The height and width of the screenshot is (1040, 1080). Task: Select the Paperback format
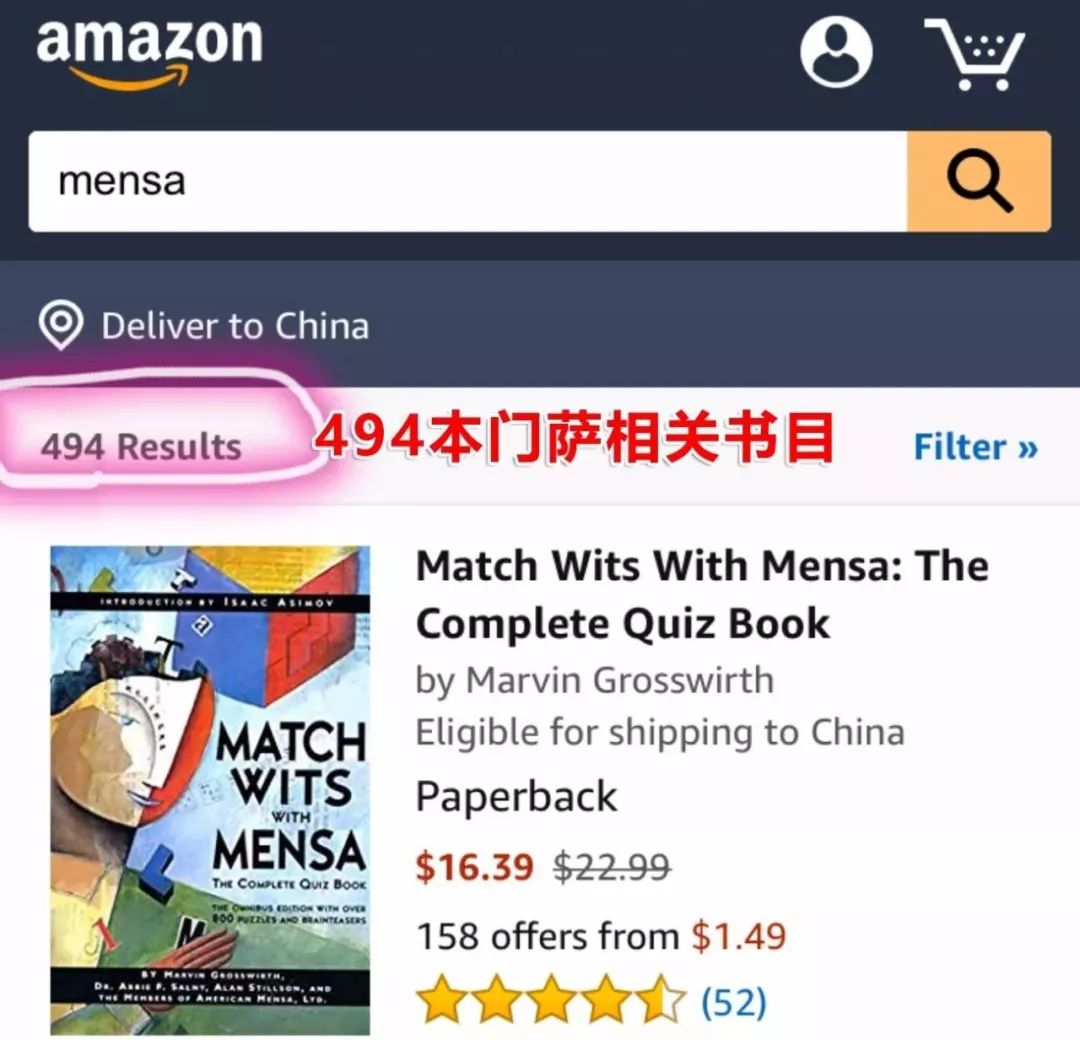517,796
